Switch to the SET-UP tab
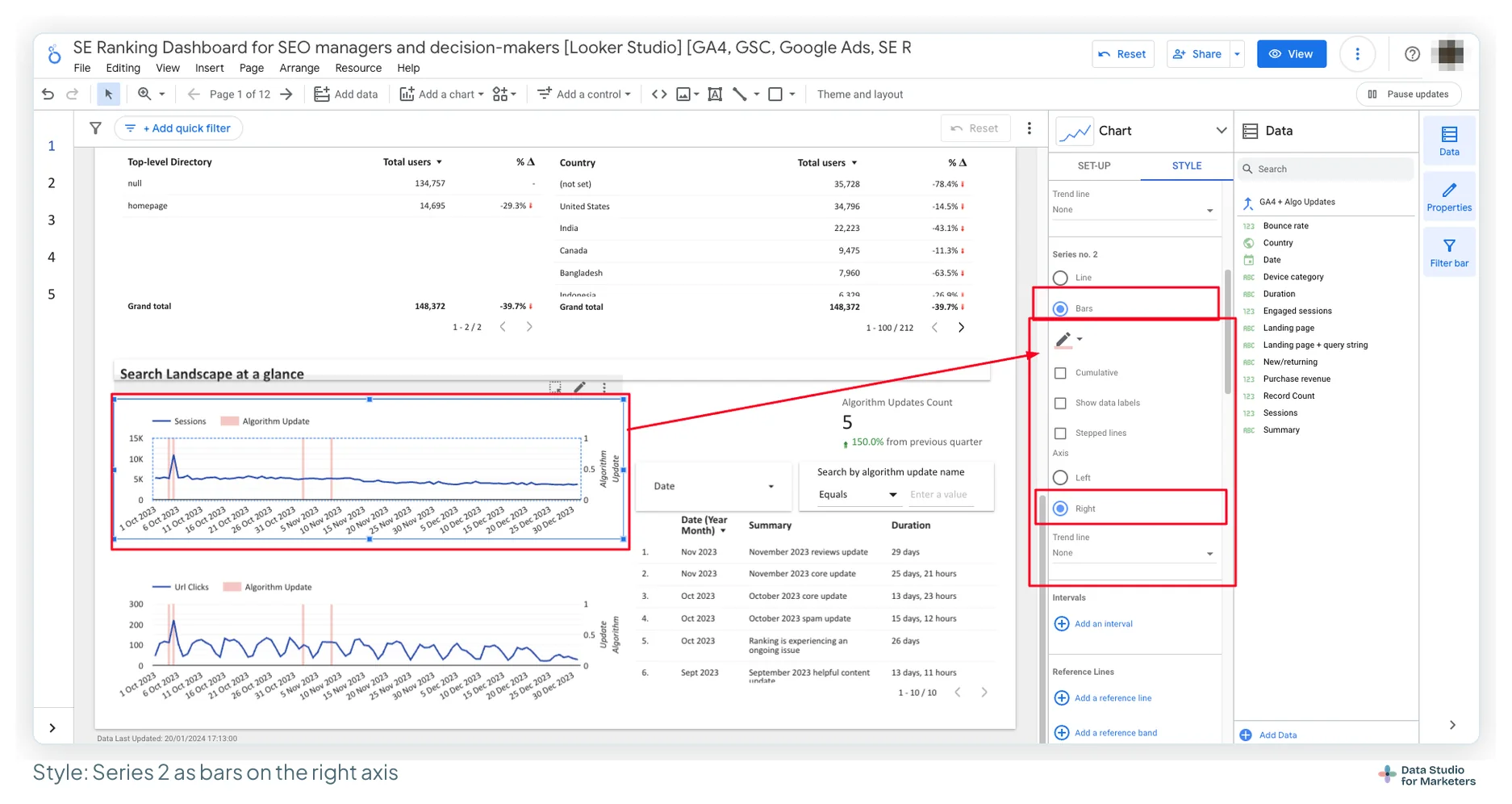The image size is (1512, 804). [x=1094, y=165]
